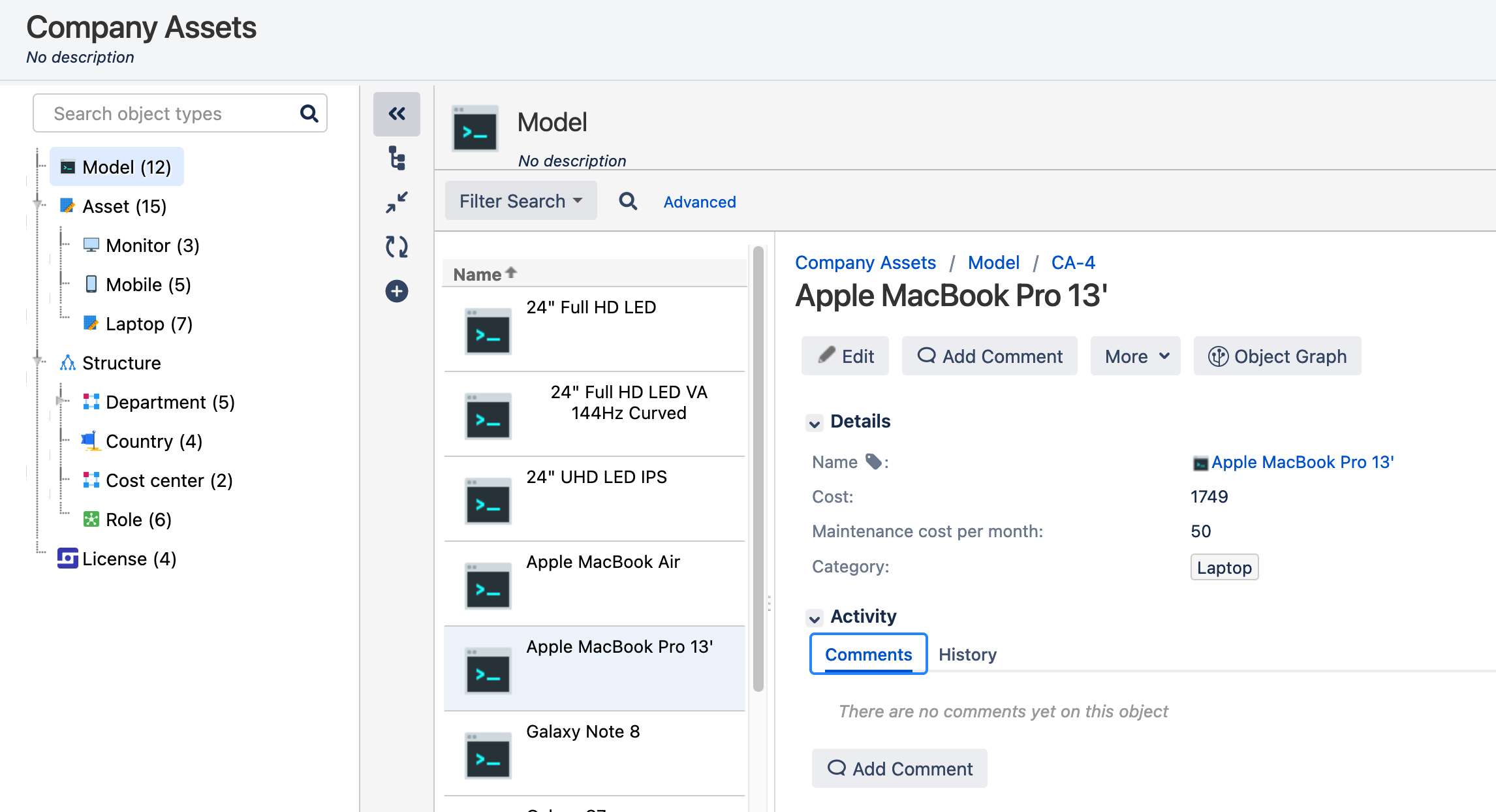
Task: Select Country (4) object type
Action: (x=154, y=441)
